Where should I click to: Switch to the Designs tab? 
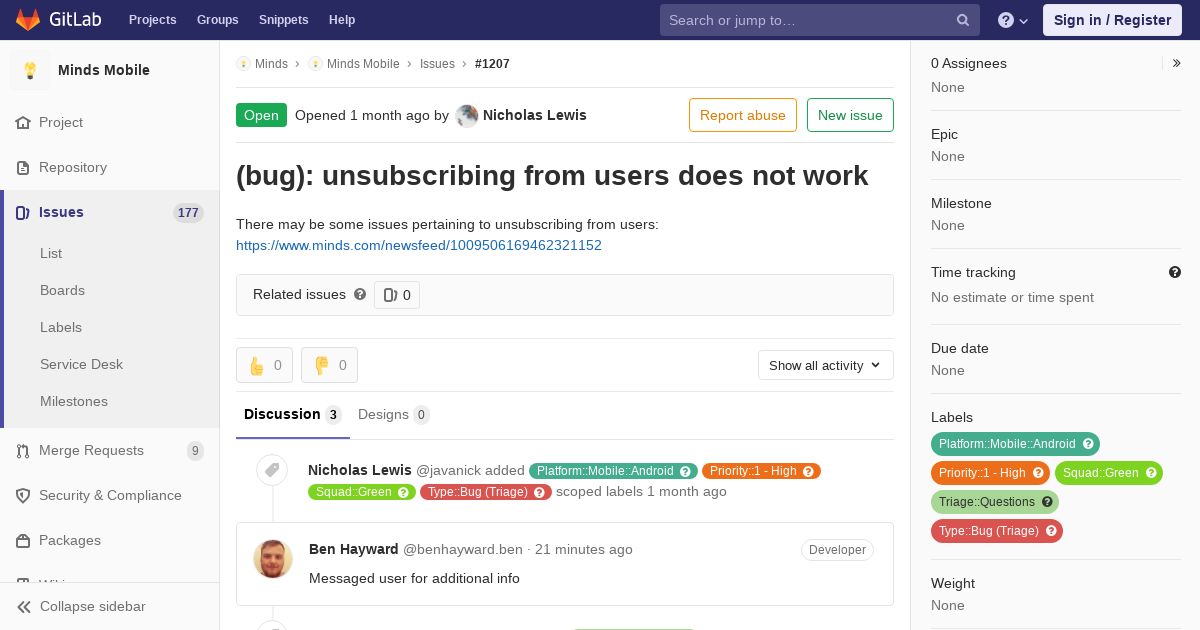click(x=394, y=415)
